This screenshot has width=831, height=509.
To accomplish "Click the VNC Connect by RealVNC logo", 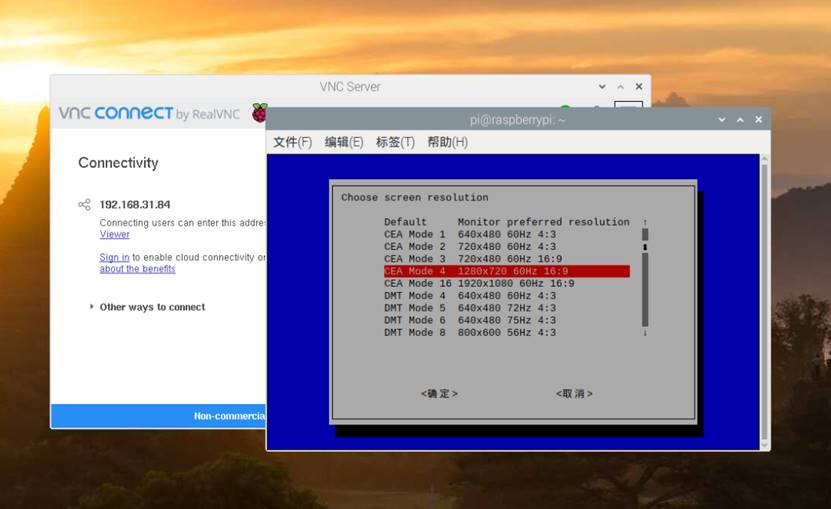I will 149,113.
